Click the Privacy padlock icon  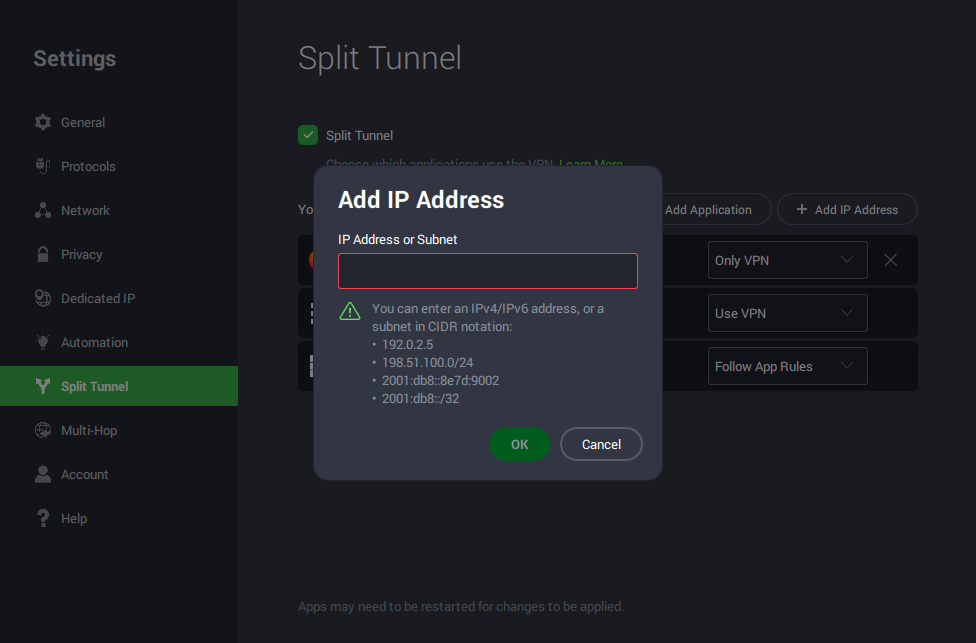[43, 254]
